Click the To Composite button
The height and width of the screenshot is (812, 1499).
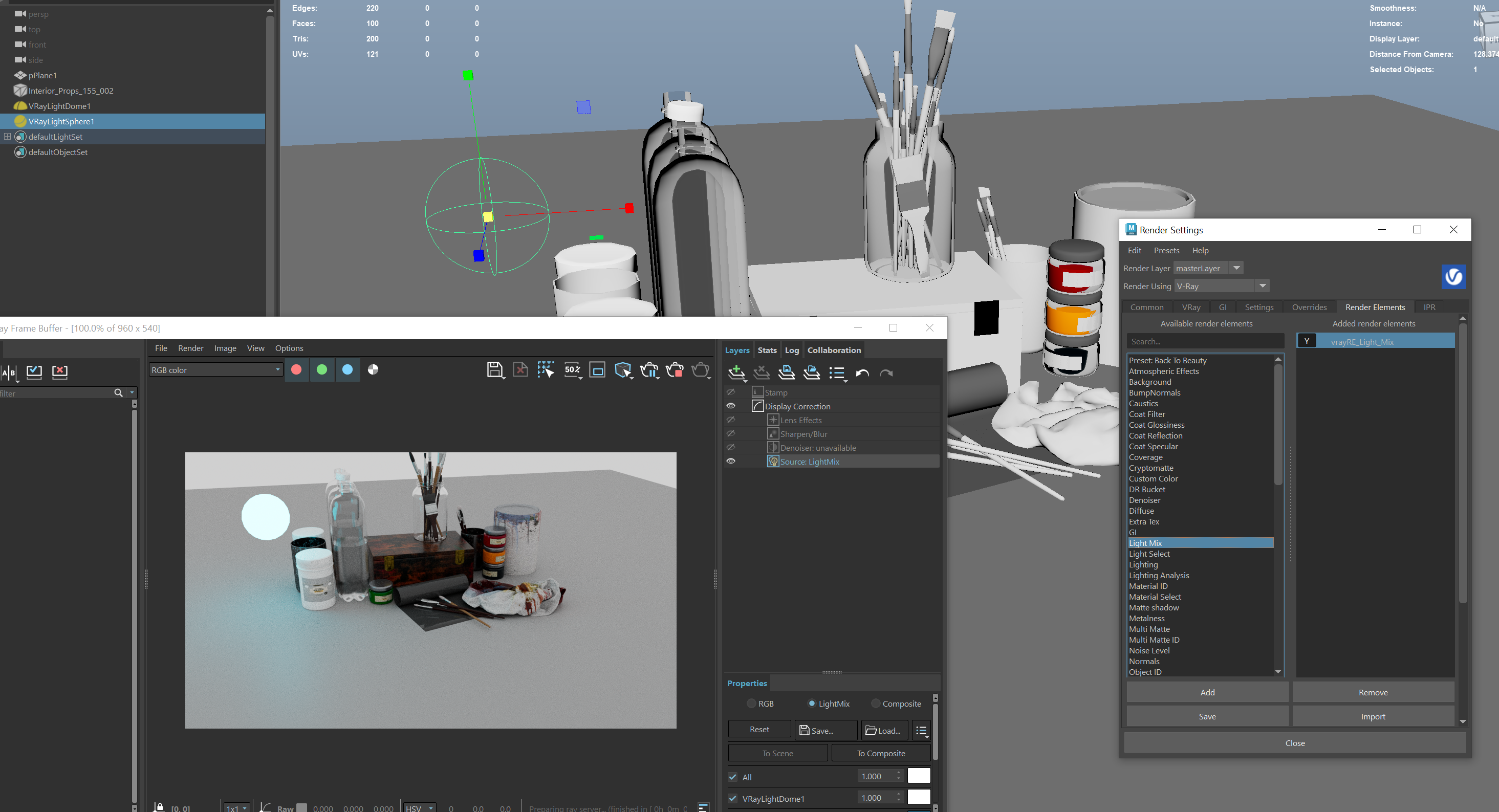click(880, 753)
